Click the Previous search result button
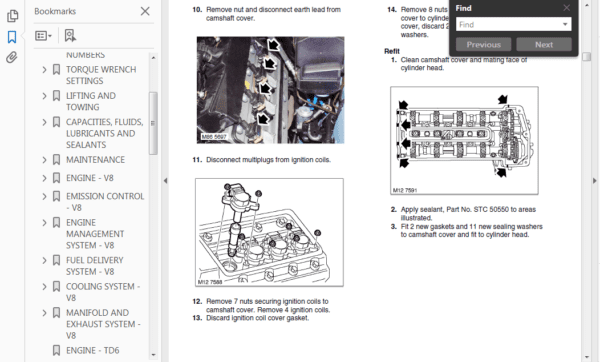This screenshot has width=600, height=362. (483, 44)
